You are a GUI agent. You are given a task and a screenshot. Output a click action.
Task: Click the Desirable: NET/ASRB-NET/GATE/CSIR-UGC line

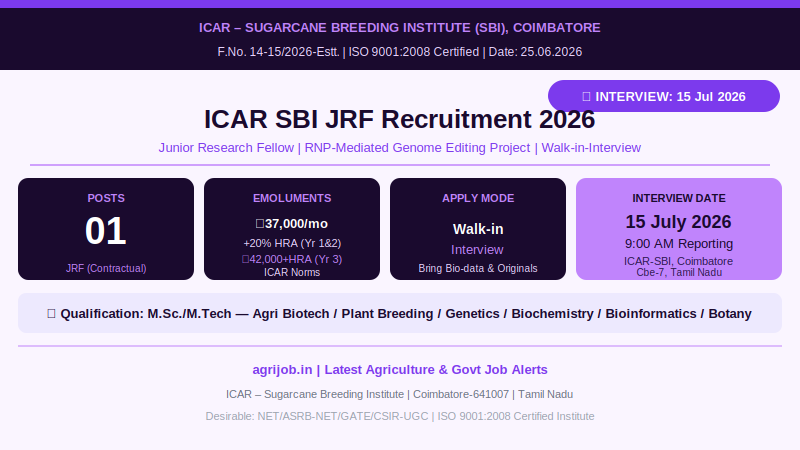399,416
